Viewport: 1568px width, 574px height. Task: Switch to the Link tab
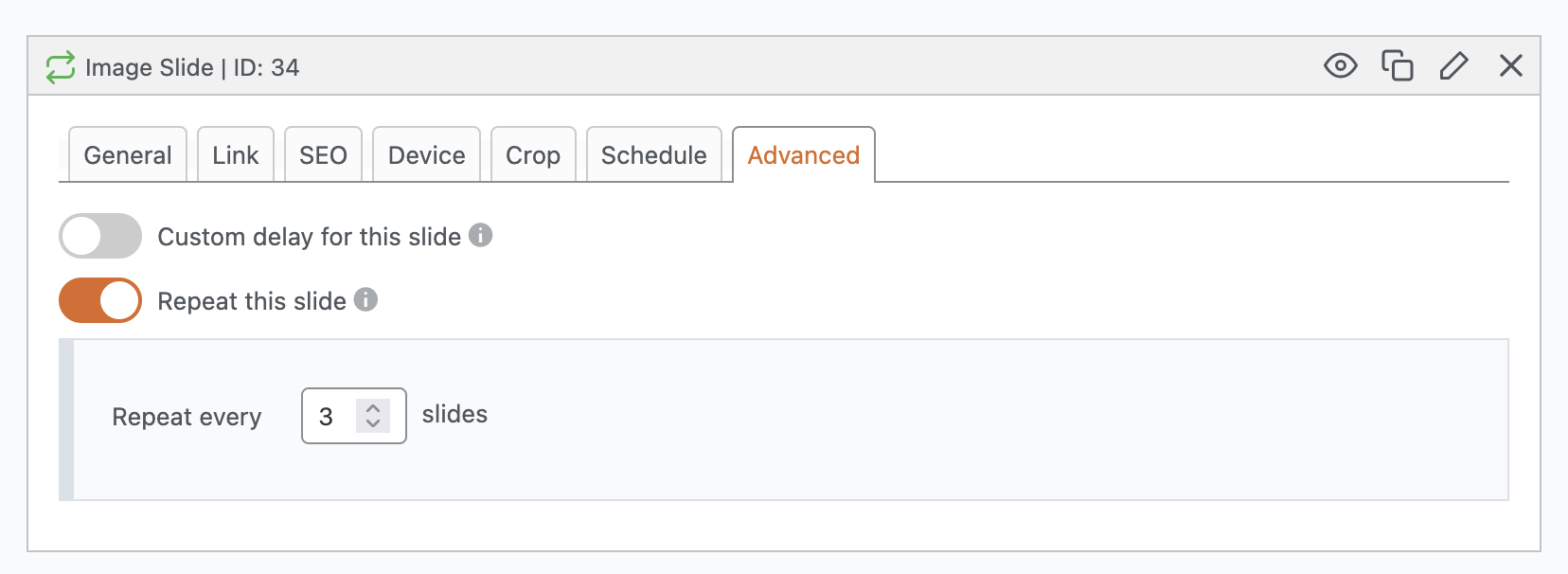(236, 155)
